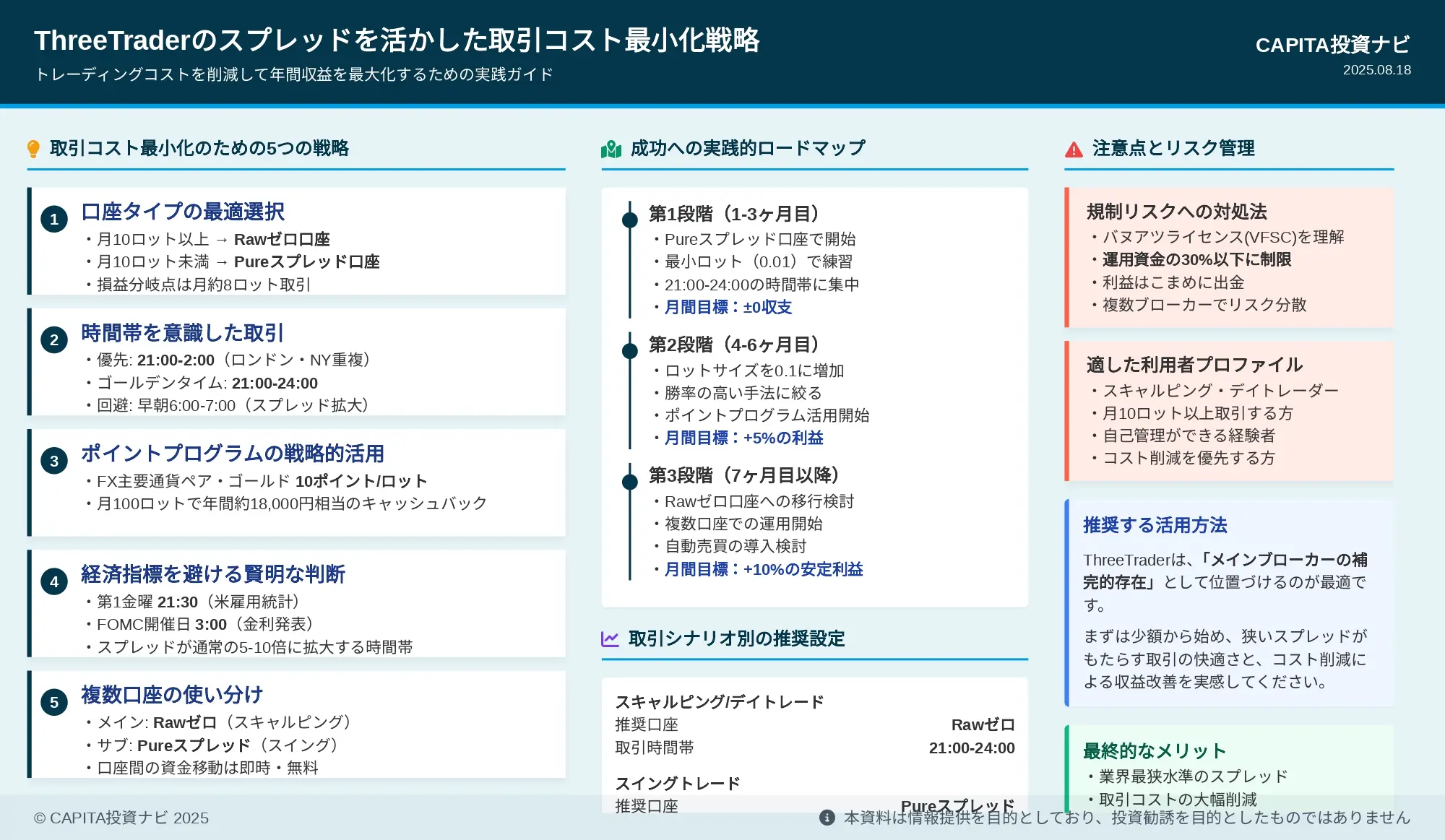Click the main title ThreeTraderのスプレッドを活かした取引コスト最小化戦略
This screenshot has height=840, width=1445.
pos(397,40)
